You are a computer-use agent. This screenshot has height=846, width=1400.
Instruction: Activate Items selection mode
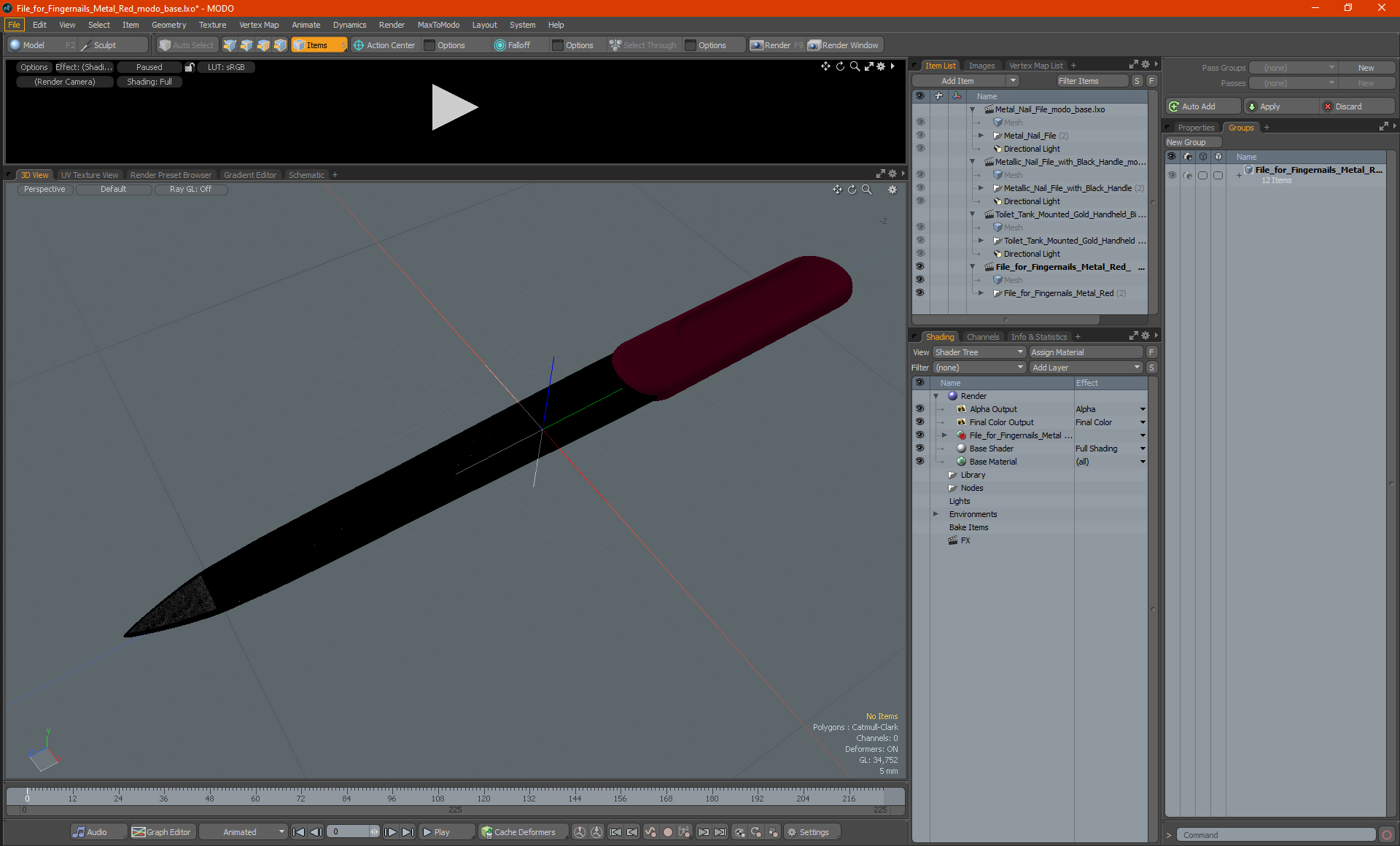tap(319, 45)
